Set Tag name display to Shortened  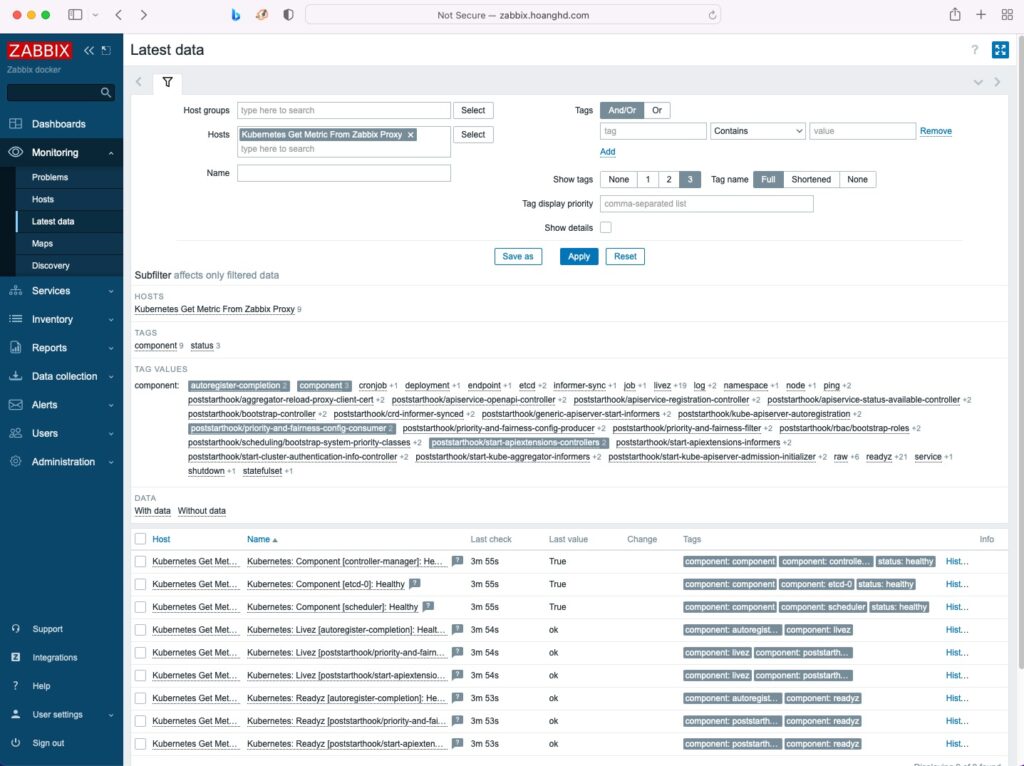(811, 180)
